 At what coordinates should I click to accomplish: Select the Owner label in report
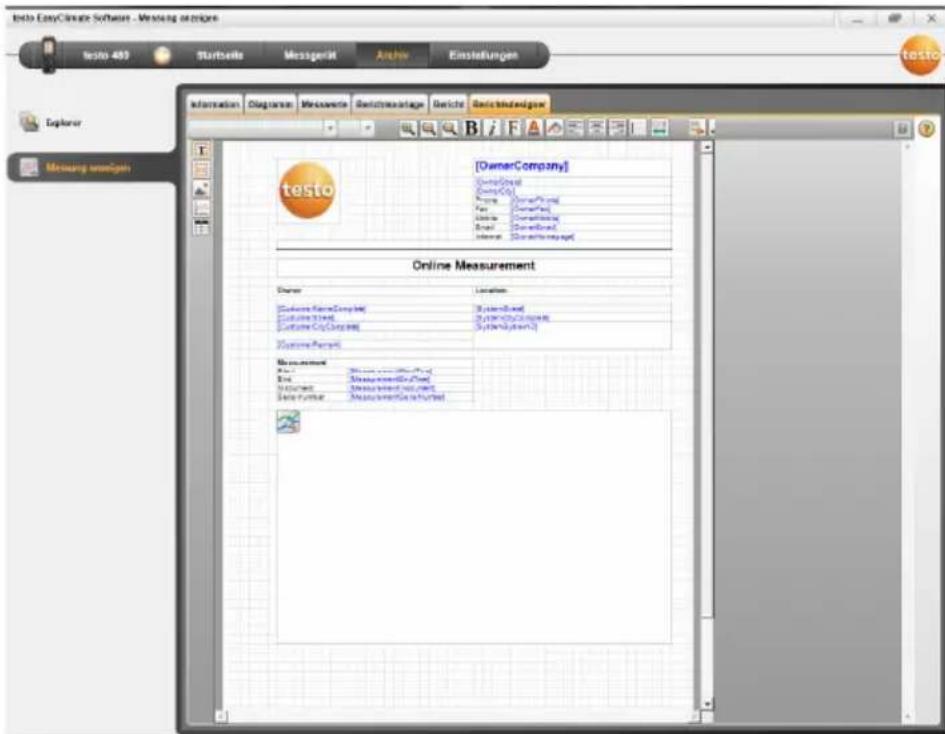click(x=289, y=290)
